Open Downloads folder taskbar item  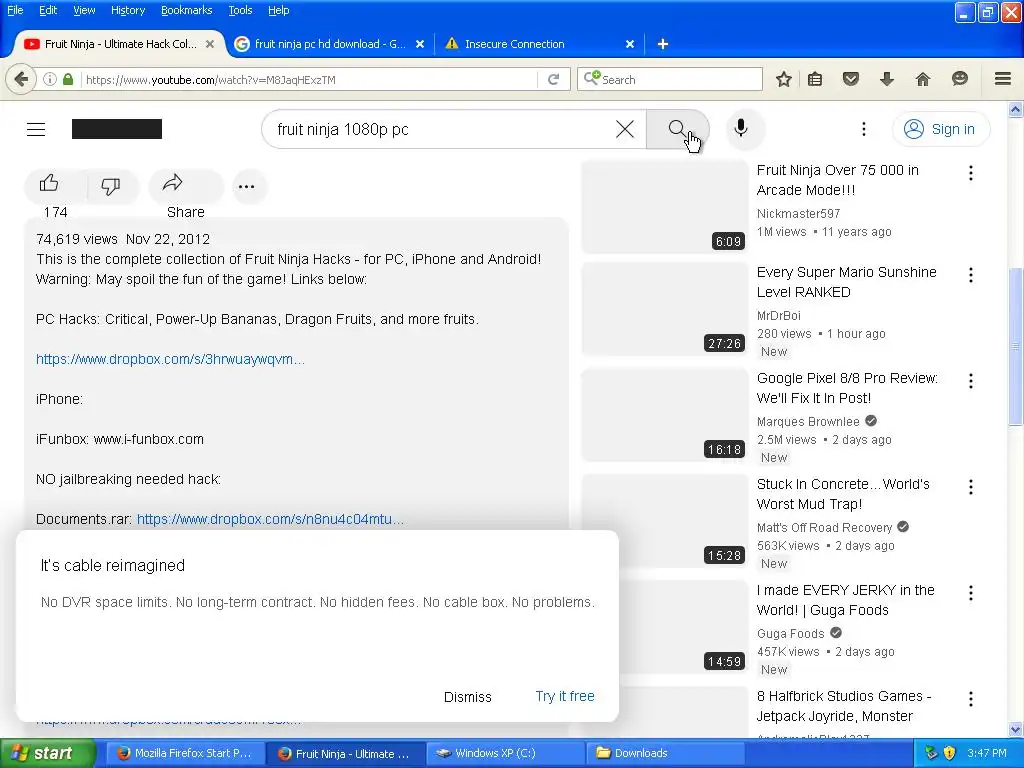[665, 753]
